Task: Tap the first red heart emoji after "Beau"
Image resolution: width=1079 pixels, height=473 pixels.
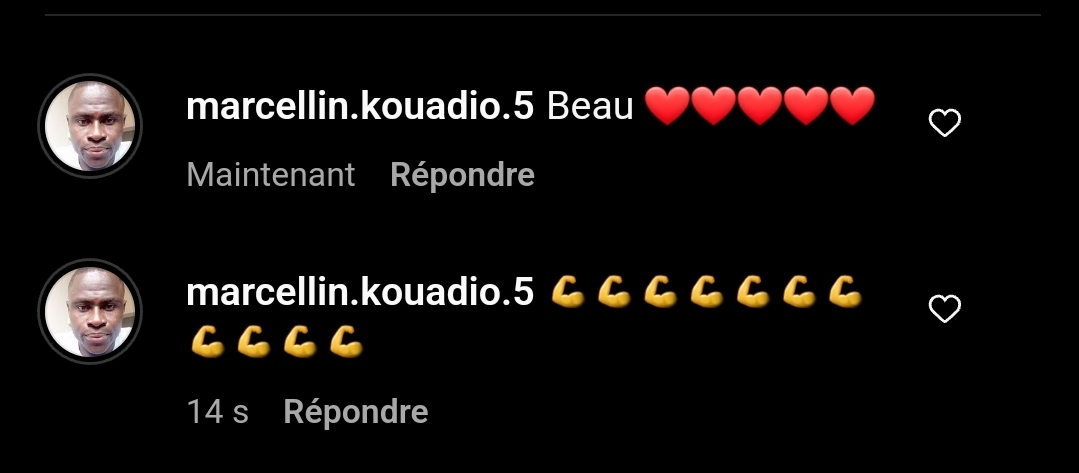Action: tap(667, 106)
